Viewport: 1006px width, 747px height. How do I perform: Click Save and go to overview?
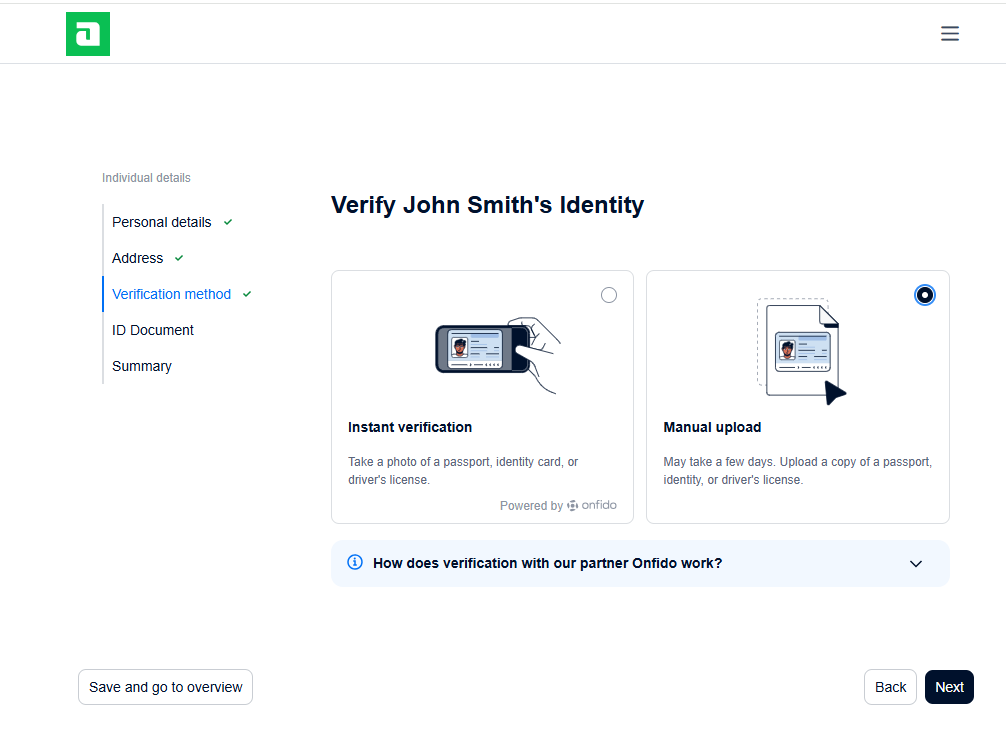click(x=166, y=687)
